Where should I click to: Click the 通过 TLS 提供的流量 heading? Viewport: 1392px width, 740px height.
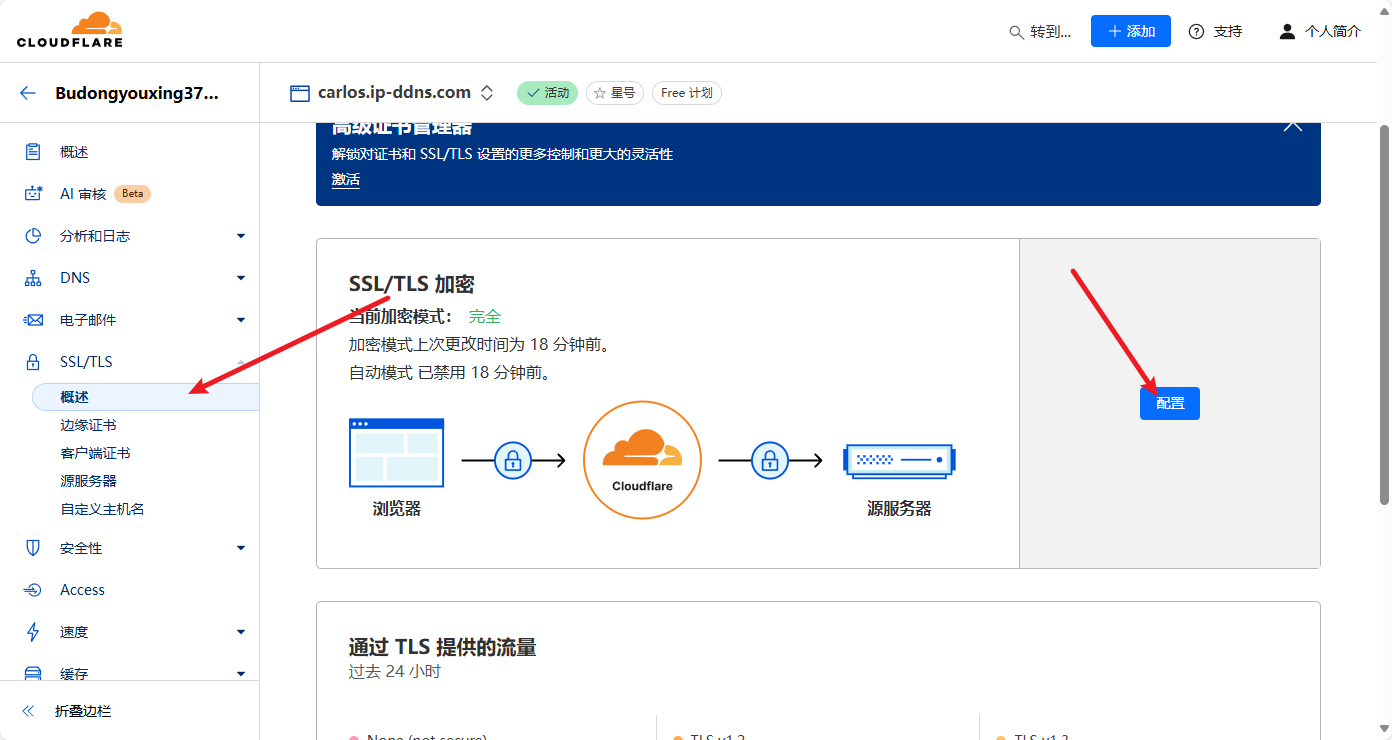pos(443,647)
